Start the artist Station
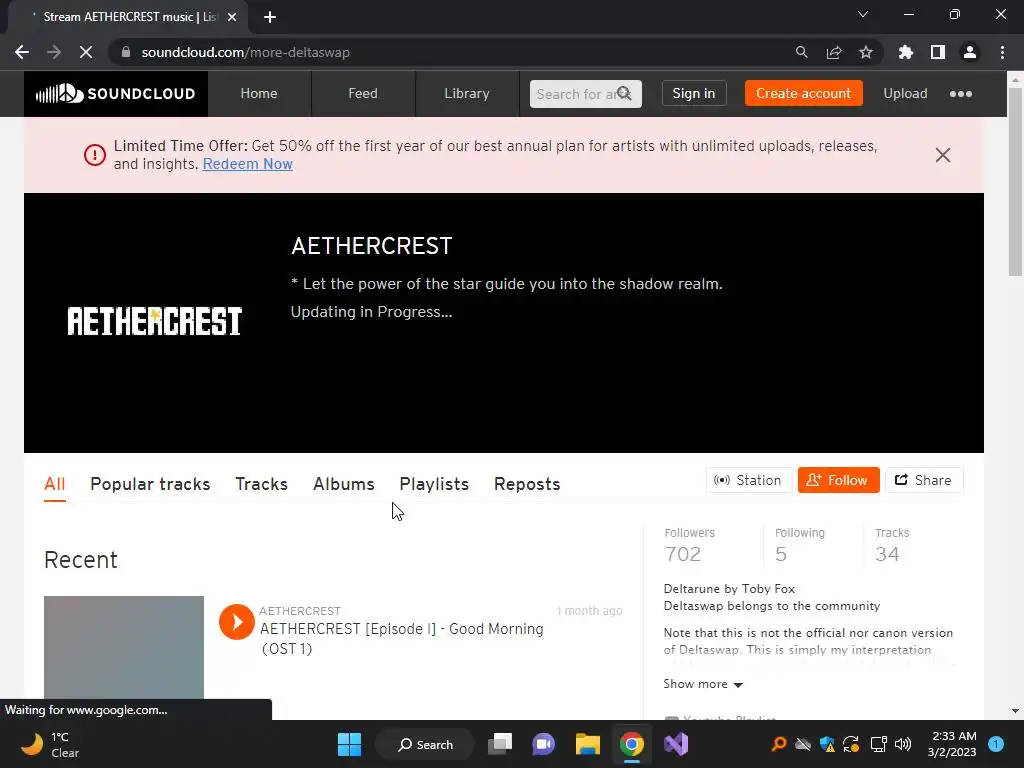This screenshot has height=768, width=1024. click(x=748, y=480)
